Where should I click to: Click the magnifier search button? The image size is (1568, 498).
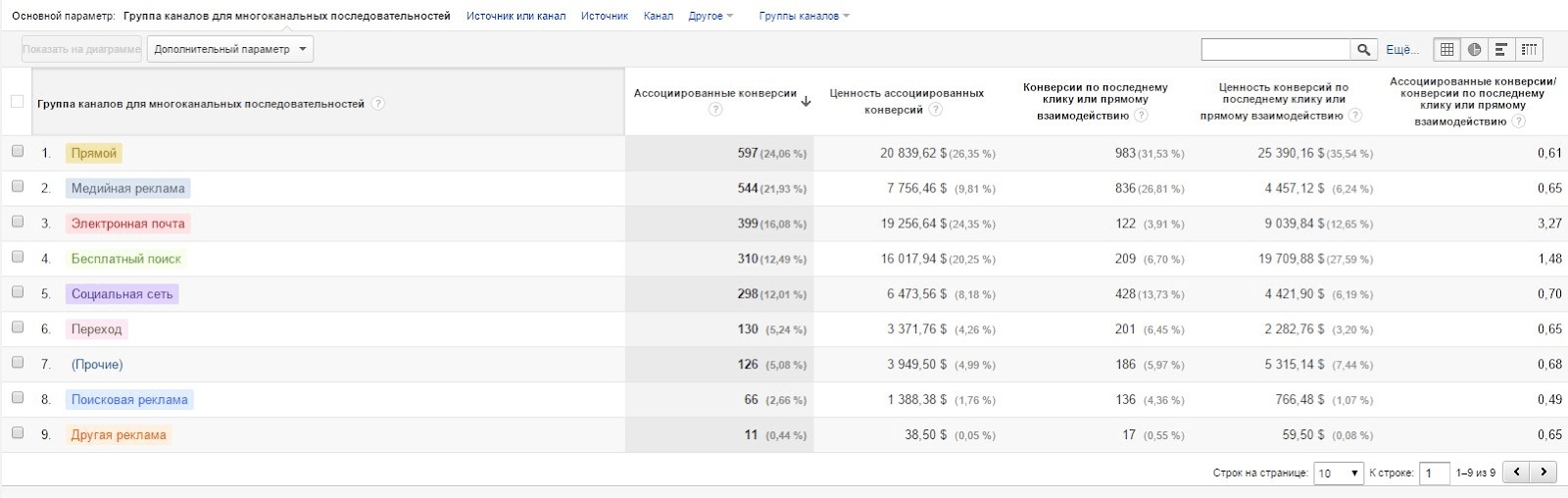1363,49
